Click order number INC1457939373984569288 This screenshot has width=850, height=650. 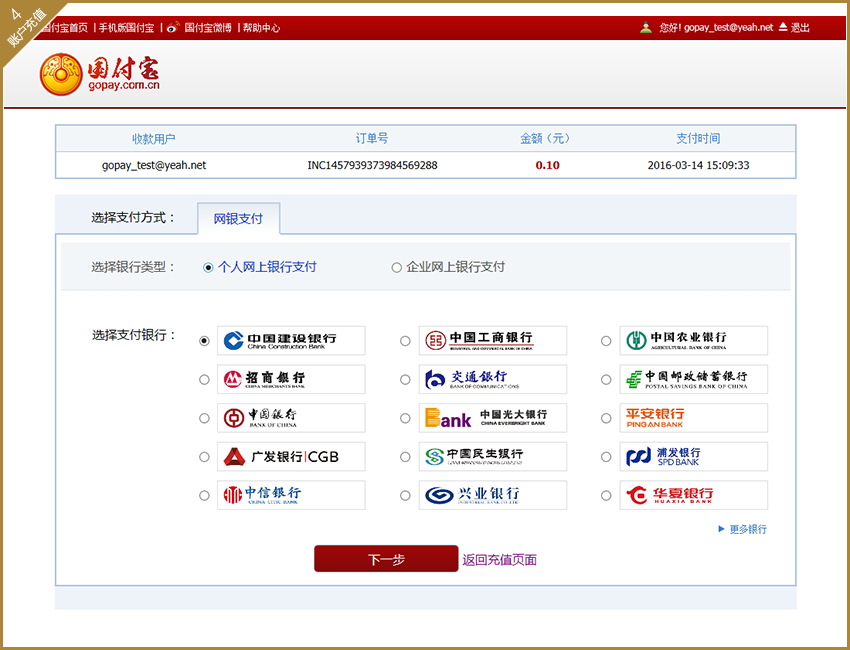coord(372,165)
